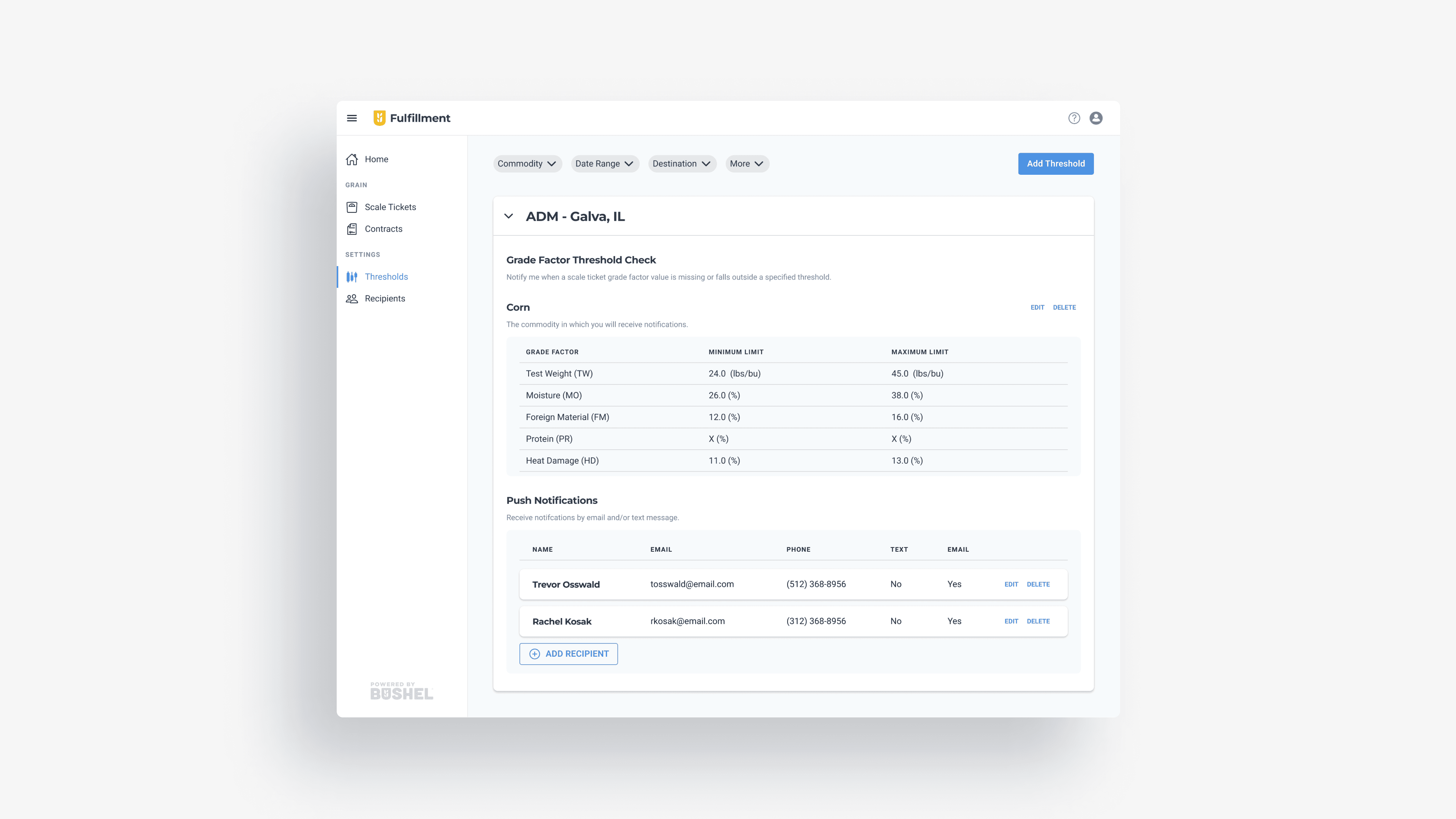
Task: Click the Heat Damage (HD) grade factor
Action: pyautogui.click(x=562, y=461)
